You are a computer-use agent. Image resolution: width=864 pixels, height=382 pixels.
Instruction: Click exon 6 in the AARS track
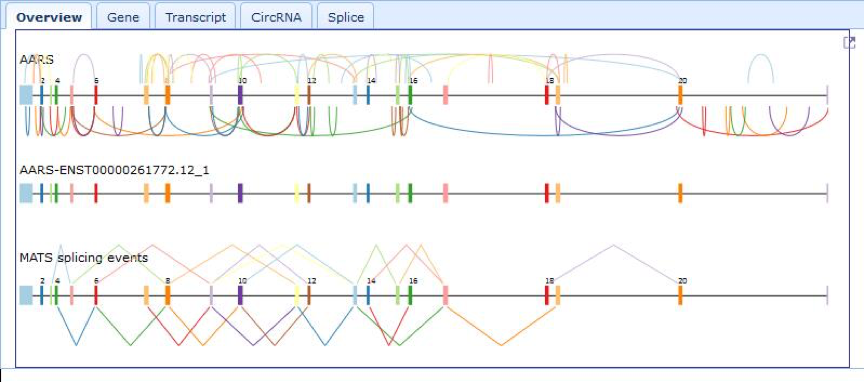coord(96,95)
